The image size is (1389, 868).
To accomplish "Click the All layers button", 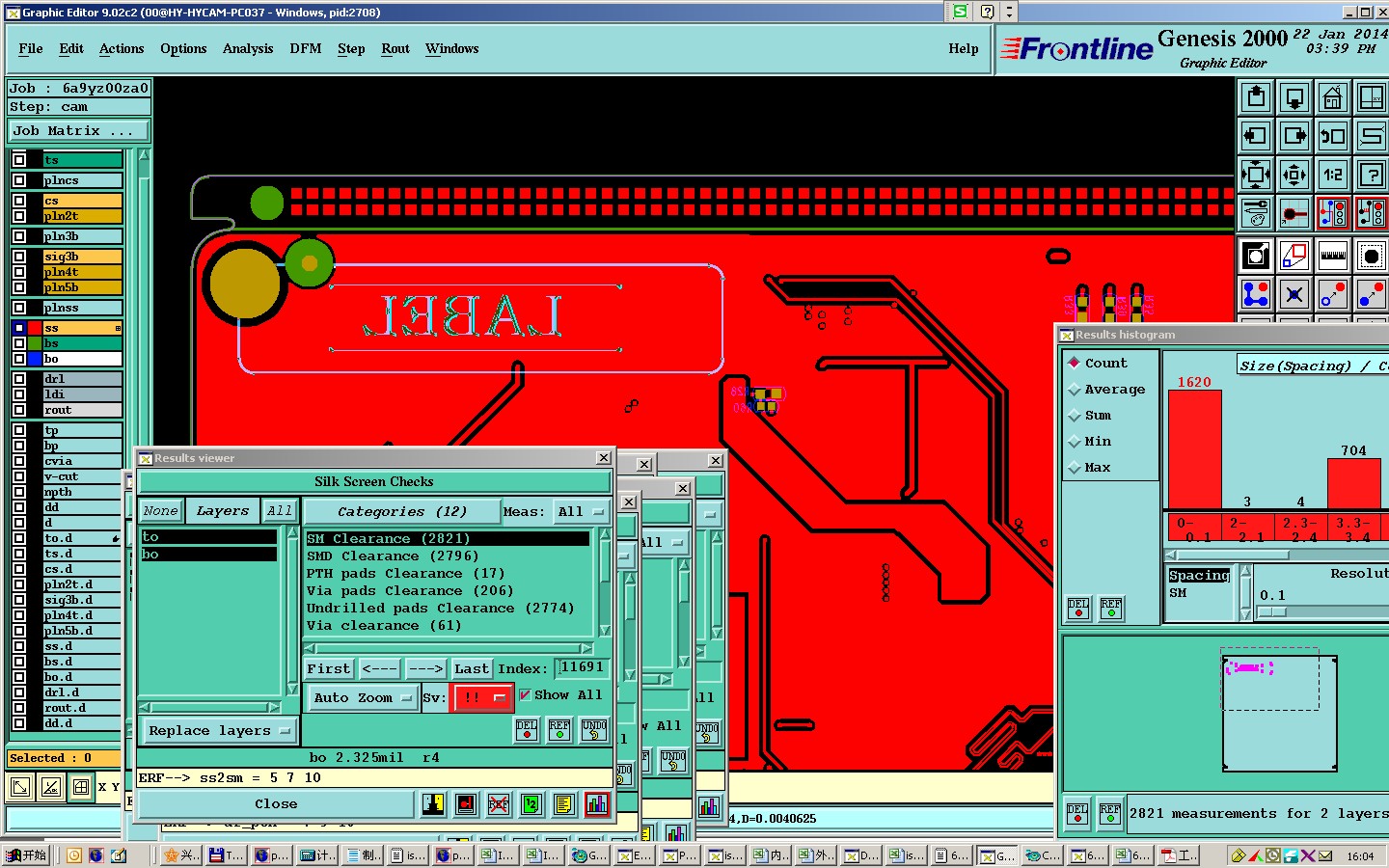I will point(280,511).
